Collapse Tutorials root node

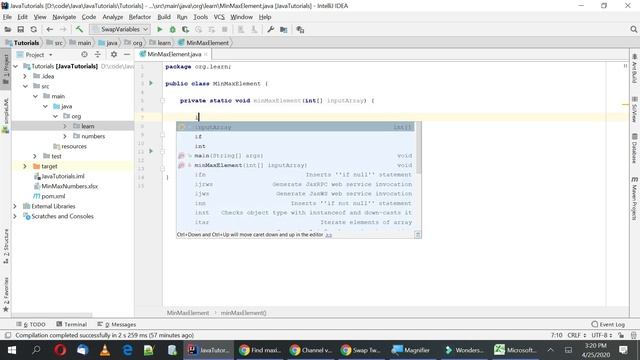16,66
